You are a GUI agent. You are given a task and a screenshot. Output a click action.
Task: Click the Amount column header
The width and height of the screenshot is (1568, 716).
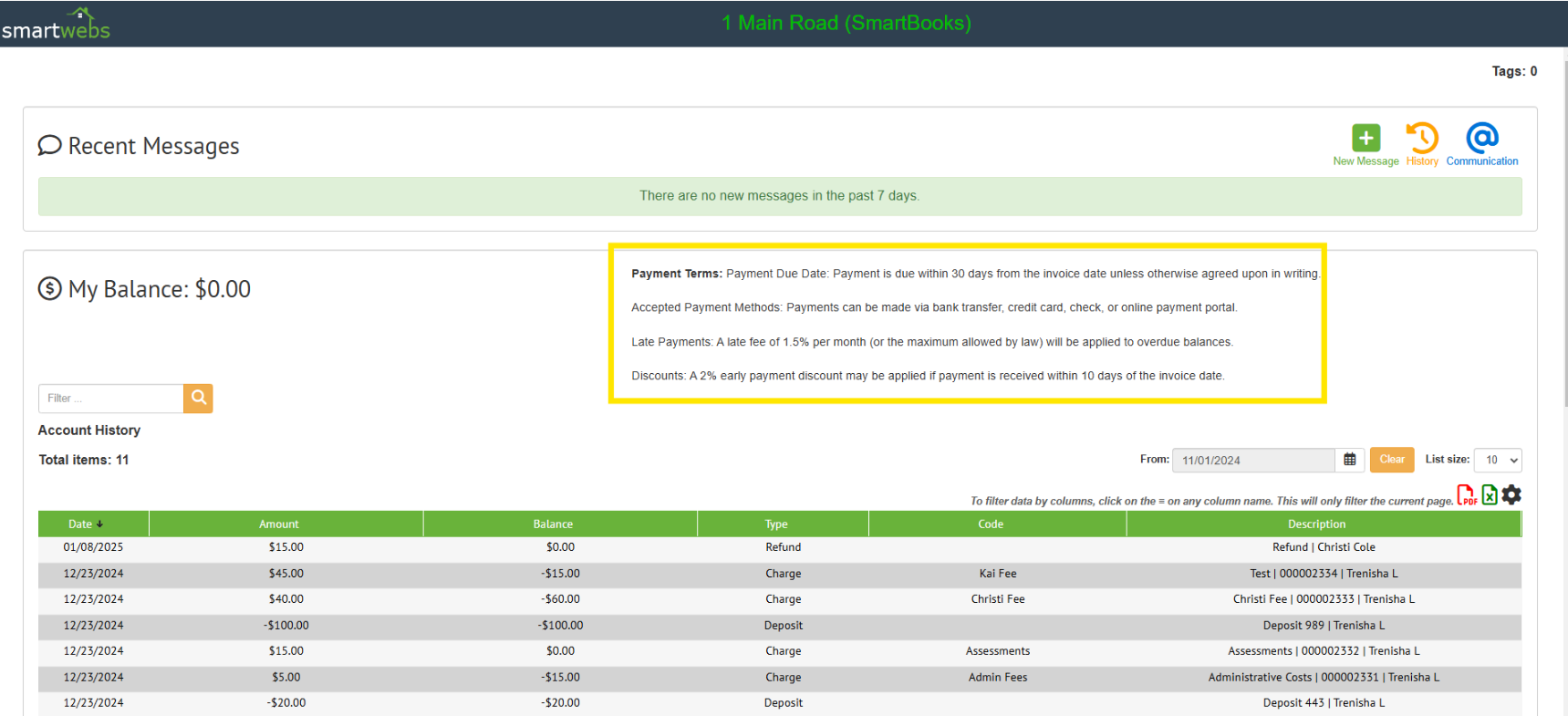[x=278, y=524]
